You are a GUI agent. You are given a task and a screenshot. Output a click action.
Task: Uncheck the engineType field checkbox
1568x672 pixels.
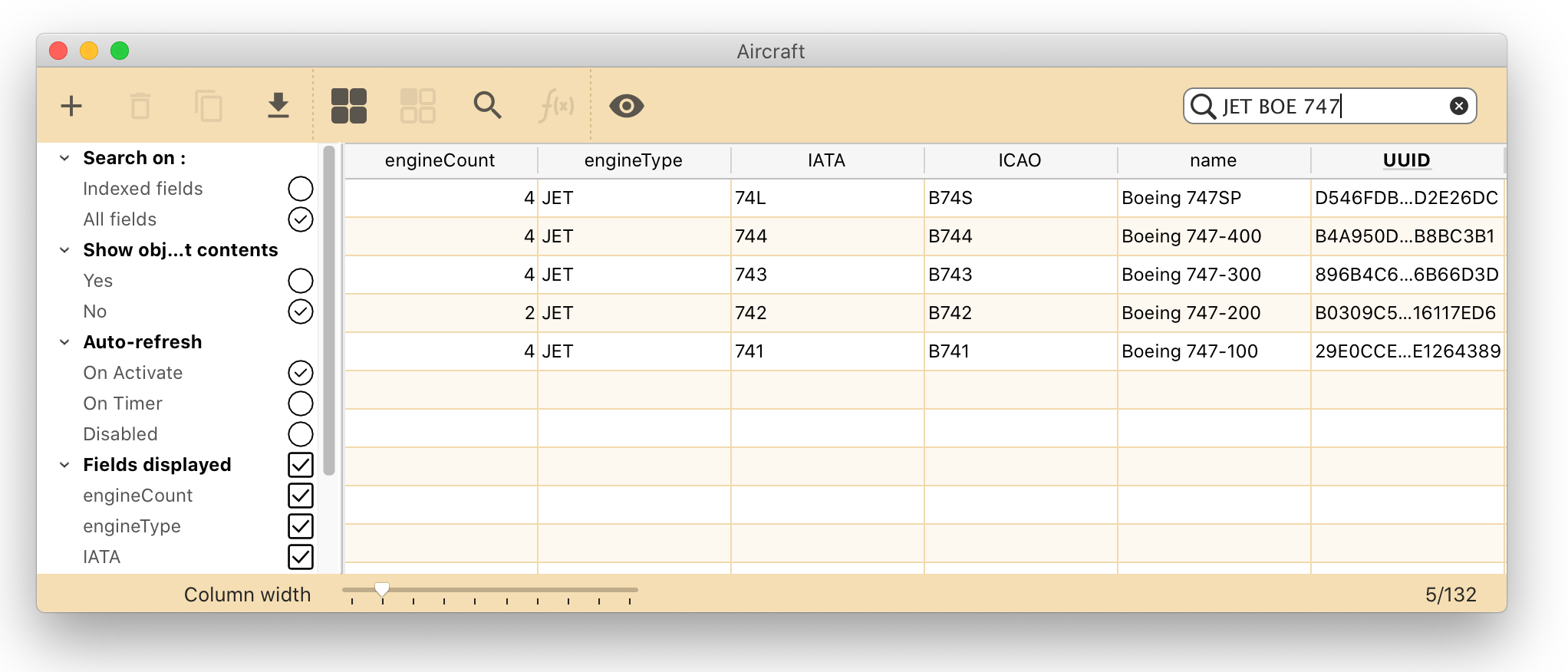[301, 526]
